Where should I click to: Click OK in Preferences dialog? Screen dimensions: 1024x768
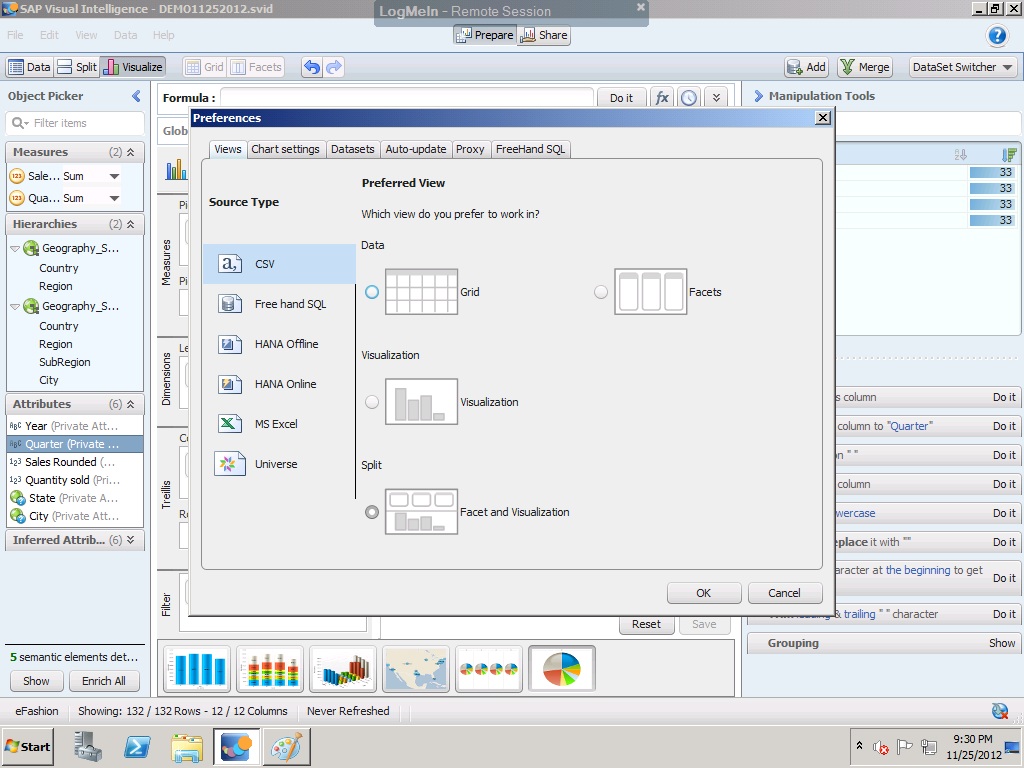pos(703,593)
